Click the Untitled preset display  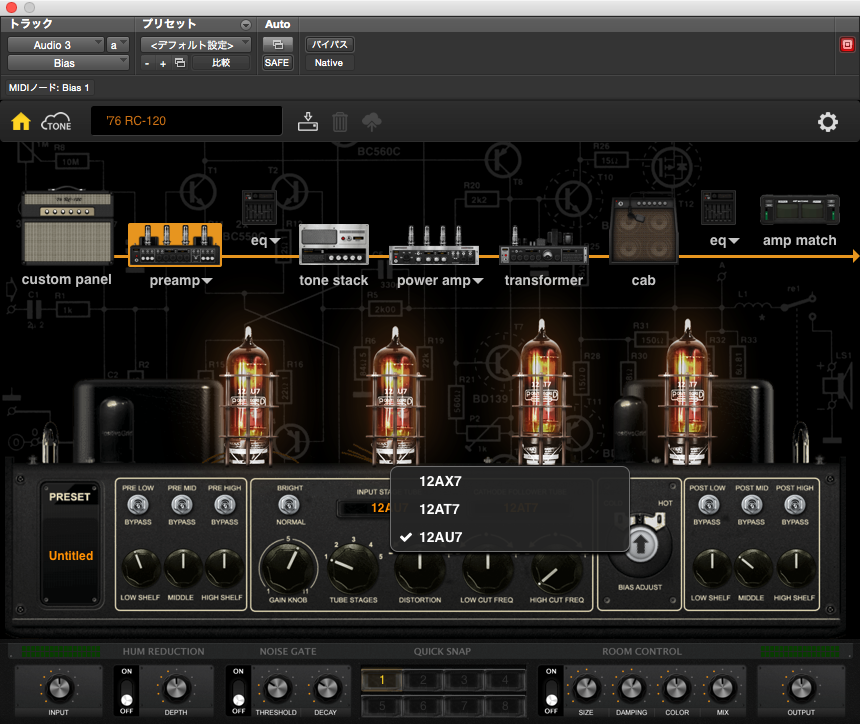click(71, 556)
